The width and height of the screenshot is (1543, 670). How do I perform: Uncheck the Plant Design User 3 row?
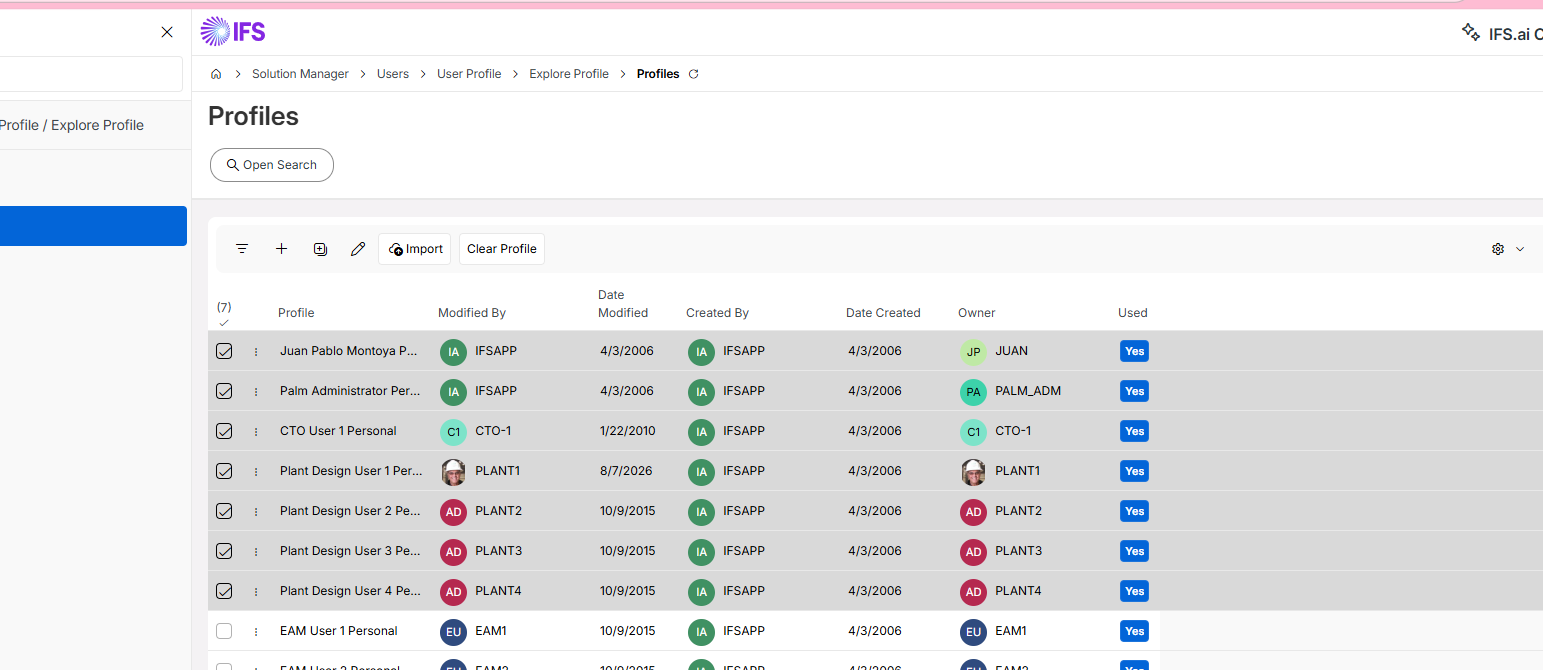point(224,551)
